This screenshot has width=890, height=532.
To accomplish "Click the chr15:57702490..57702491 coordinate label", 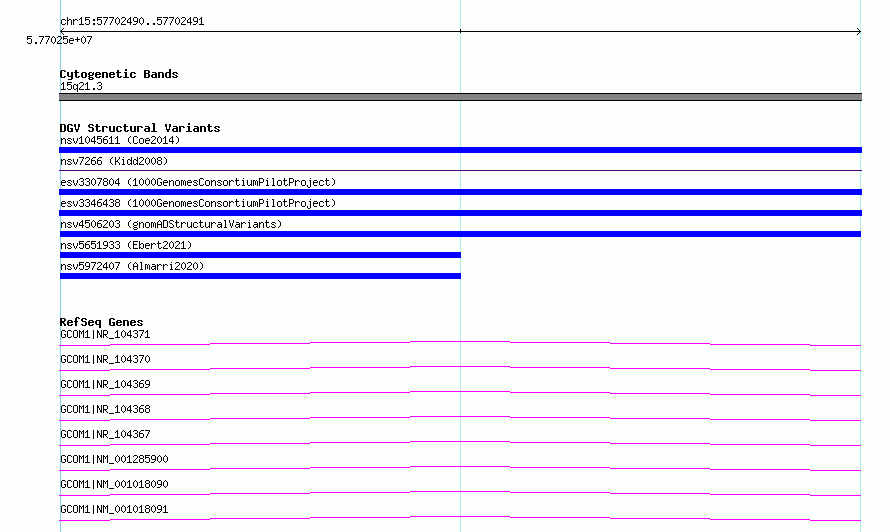I will point(132,21).
